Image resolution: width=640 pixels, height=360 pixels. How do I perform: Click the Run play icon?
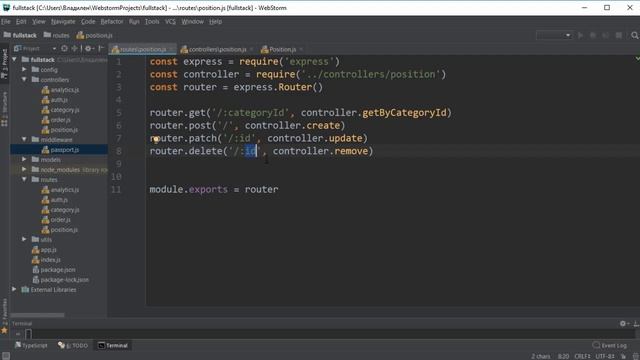pyautogui.click(x=580, y=36)
